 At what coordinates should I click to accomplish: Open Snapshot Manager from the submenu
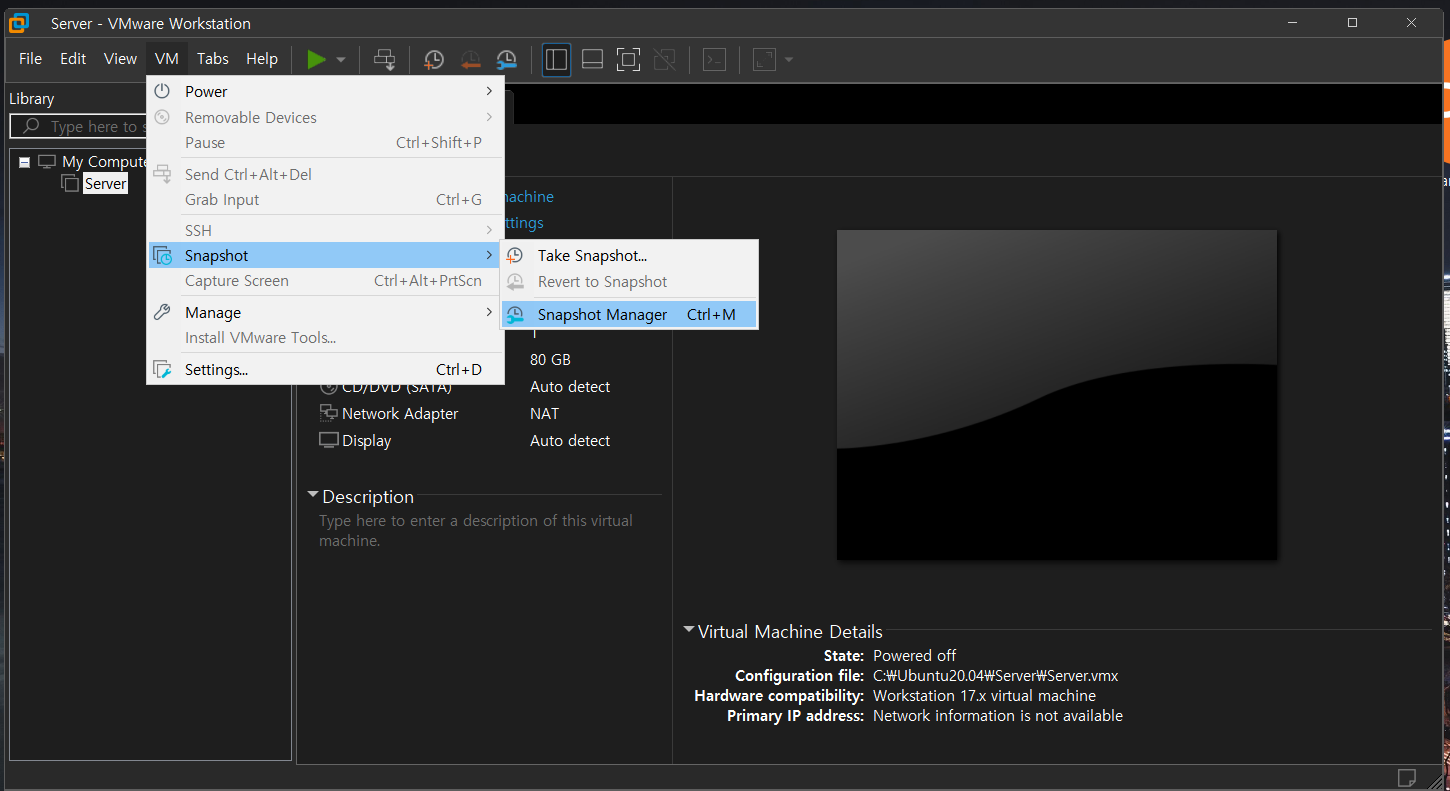[x=629, y=314]
